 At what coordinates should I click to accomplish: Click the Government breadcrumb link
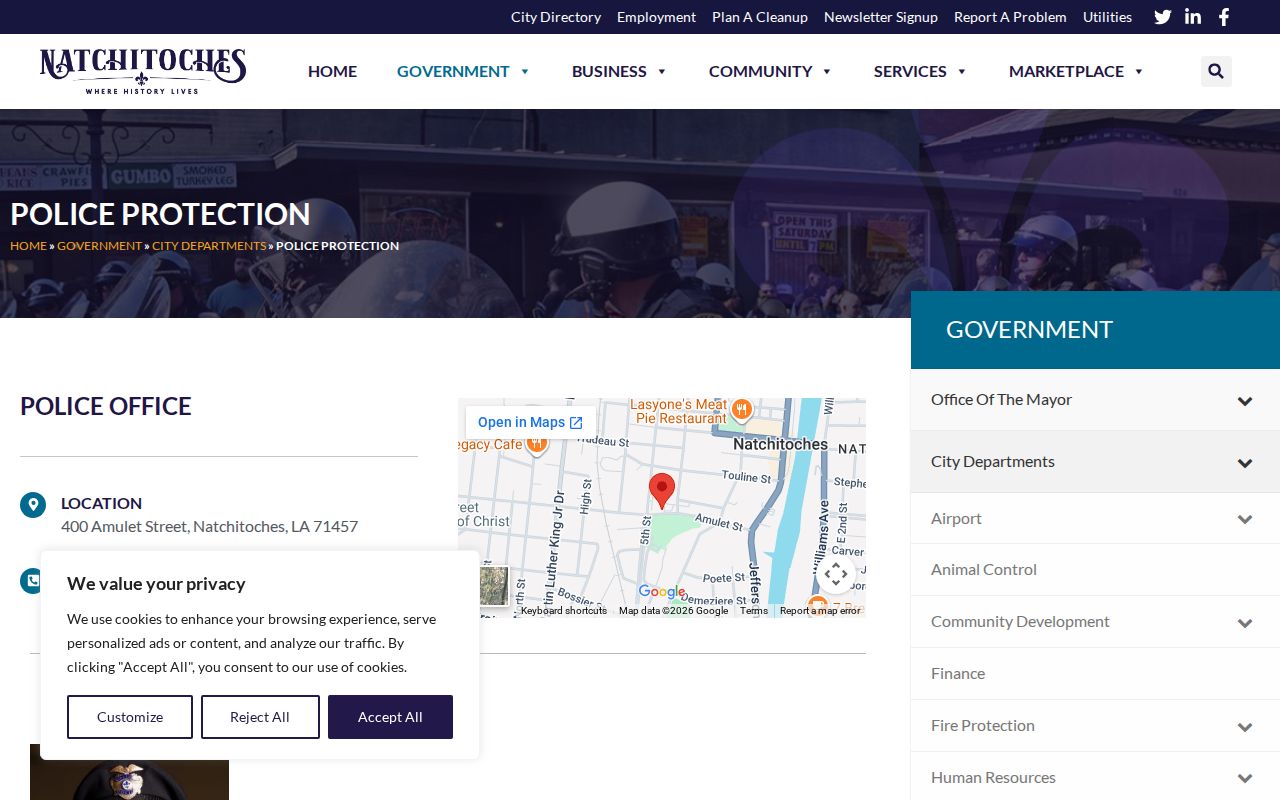click(x=99, y=246)
